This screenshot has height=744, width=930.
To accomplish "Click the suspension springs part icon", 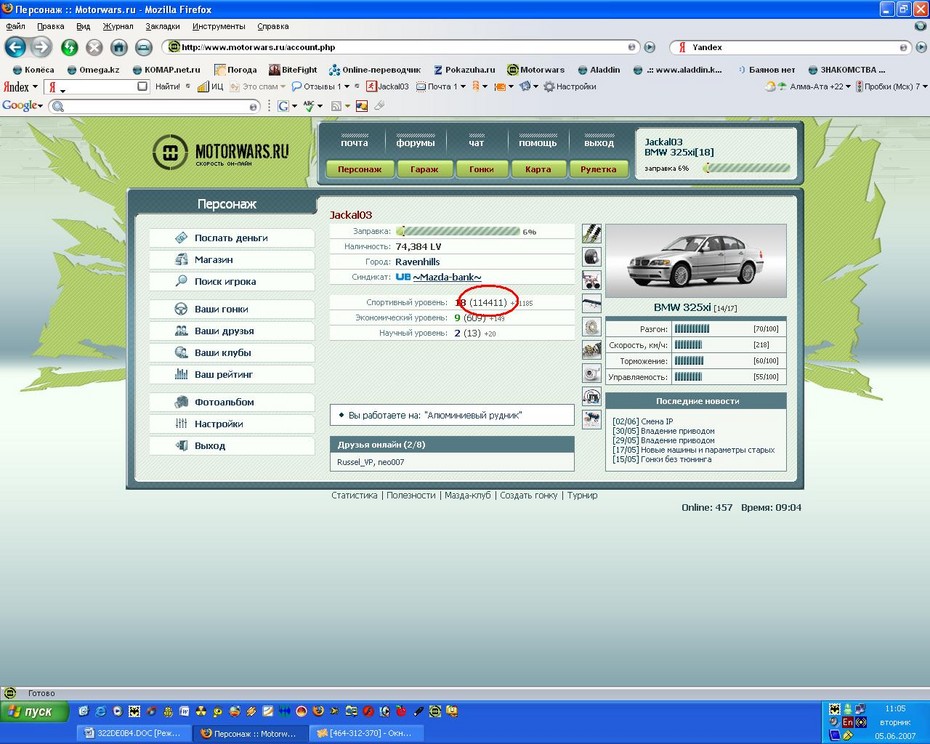I will (x=591, y=234).
